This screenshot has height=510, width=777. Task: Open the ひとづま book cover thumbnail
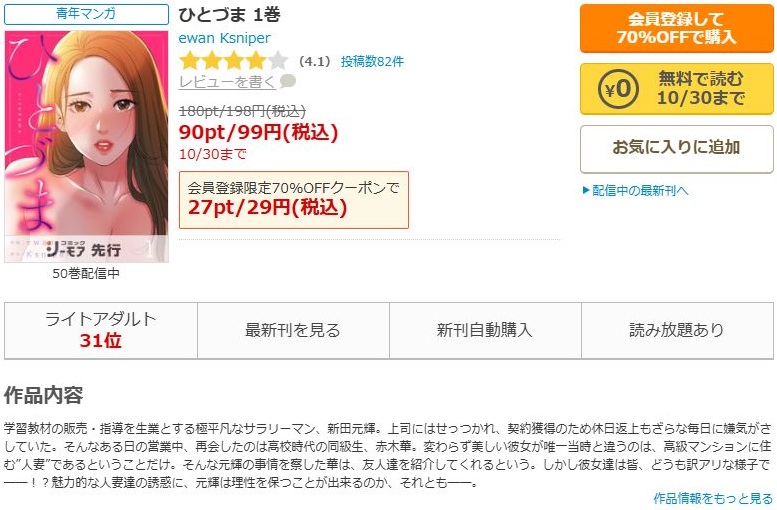(86, 147)
